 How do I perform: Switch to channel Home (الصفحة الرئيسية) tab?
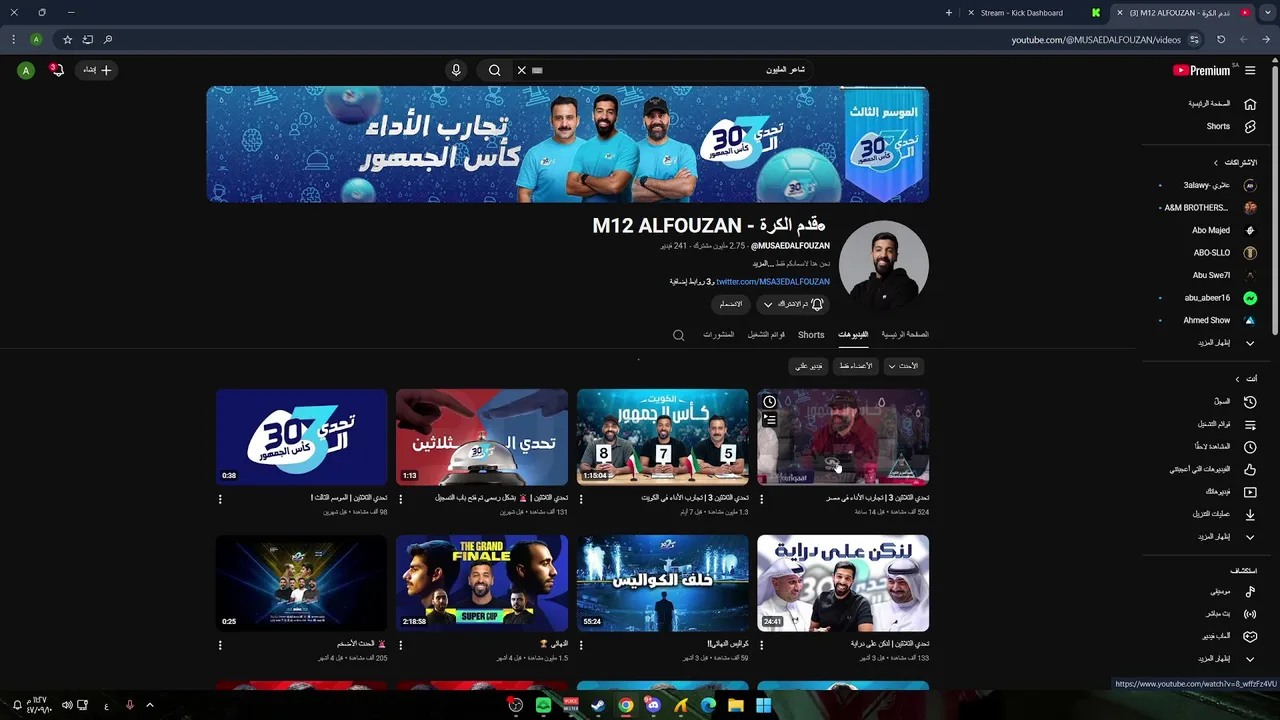905,335
